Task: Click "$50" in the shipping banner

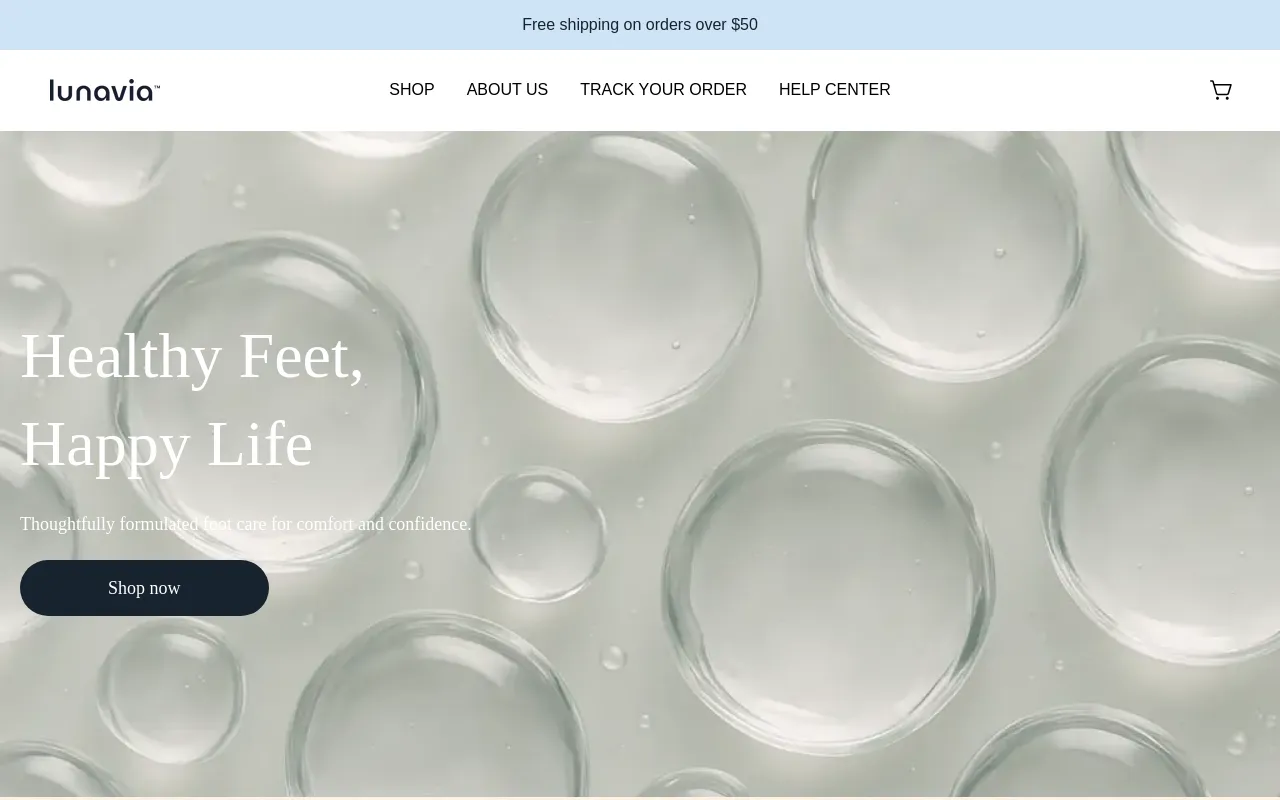Action: click(744, 25)
